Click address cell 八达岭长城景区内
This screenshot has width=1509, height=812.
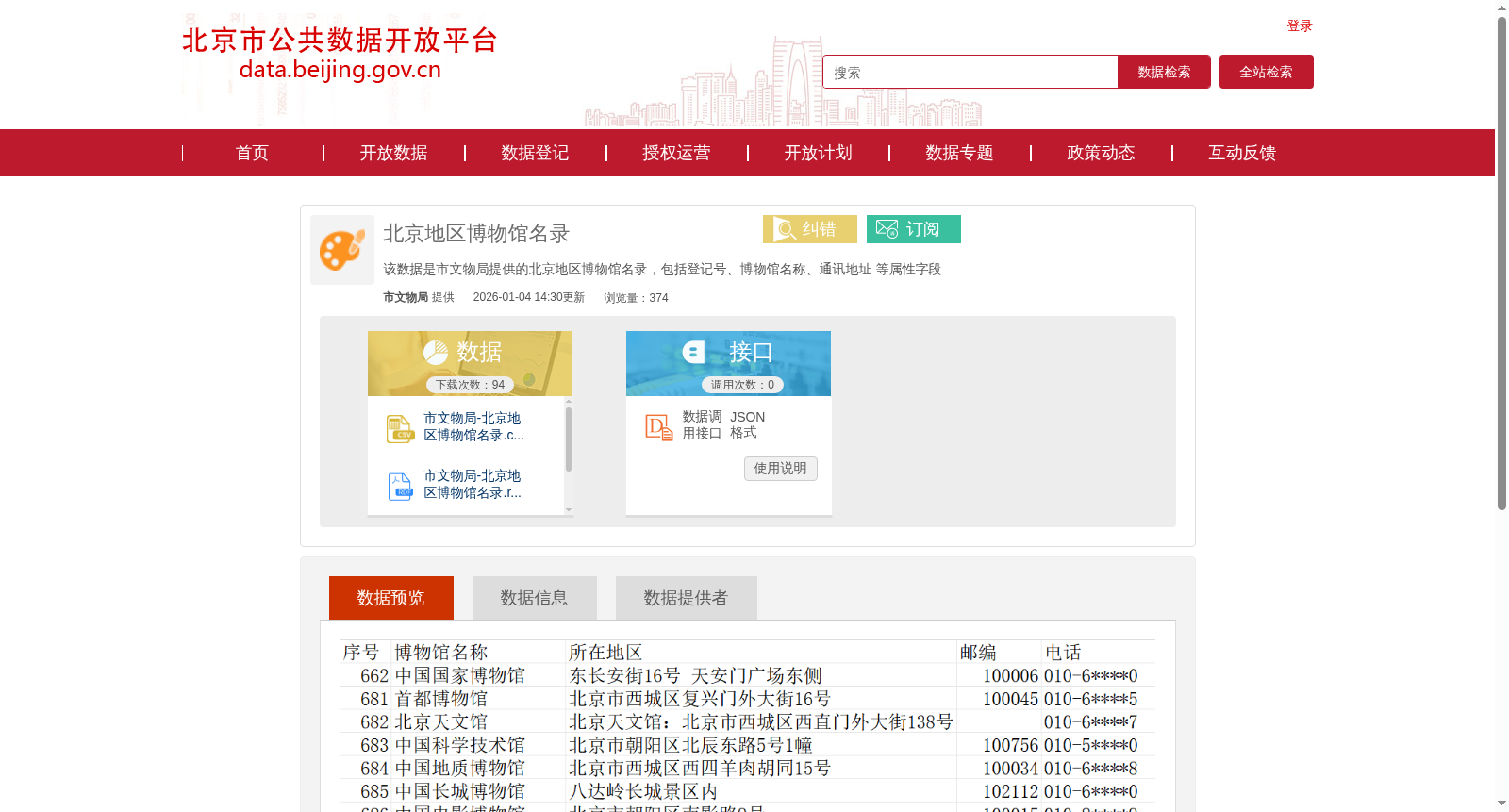tap(643, 791)
